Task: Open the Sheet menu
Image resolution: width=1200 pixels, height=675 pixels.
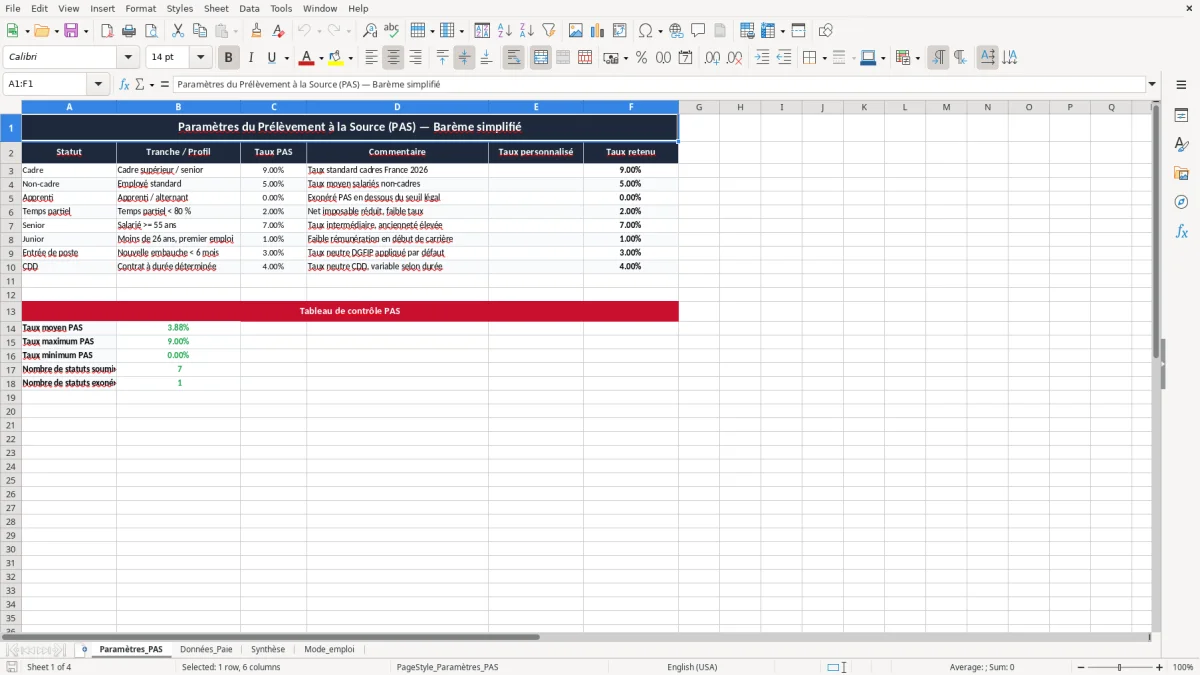Action: 216,8
